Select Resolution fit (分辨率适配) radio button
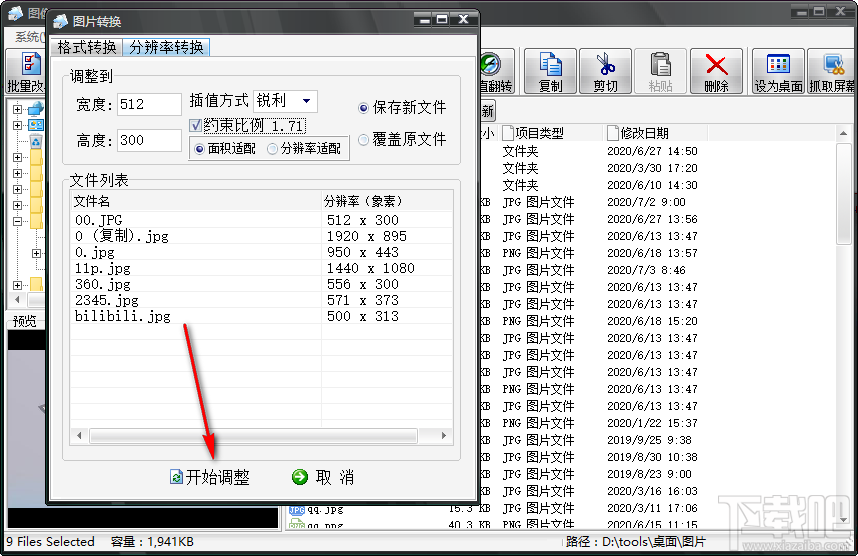 pyautogui.click(x=273, y=149)
